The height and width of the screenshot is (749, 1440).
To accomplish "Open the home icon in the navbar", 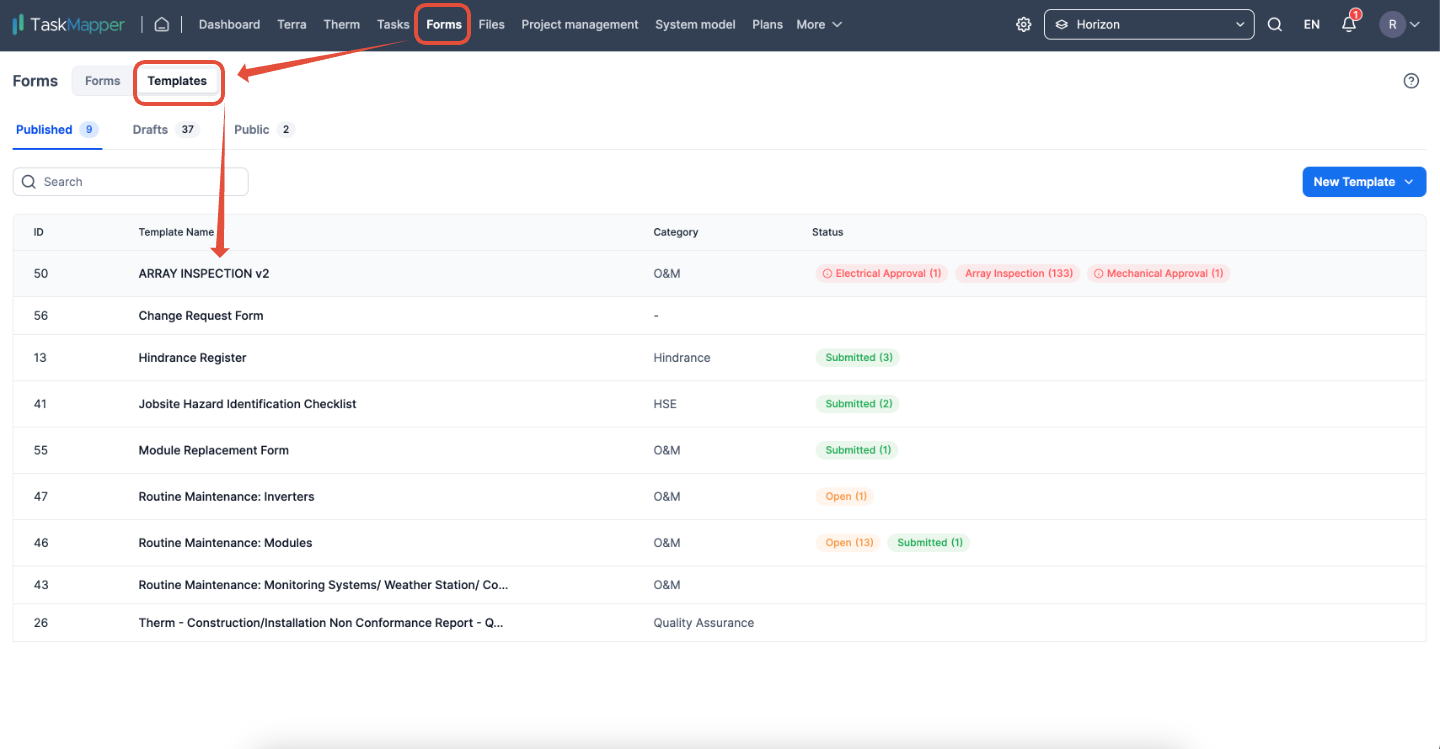I will [161, 24].
